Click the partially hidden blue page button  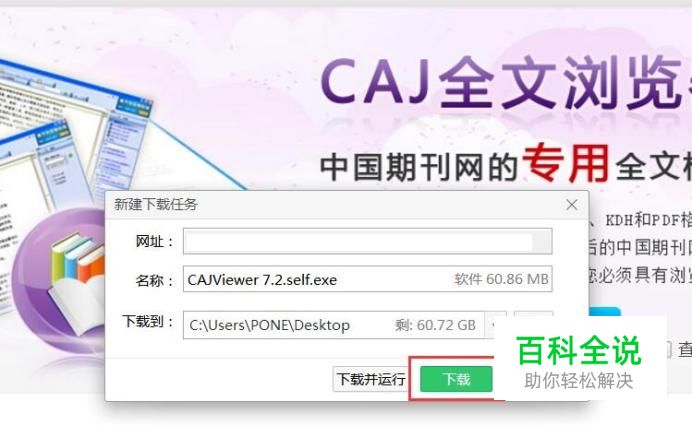click(x=605, y=312)
